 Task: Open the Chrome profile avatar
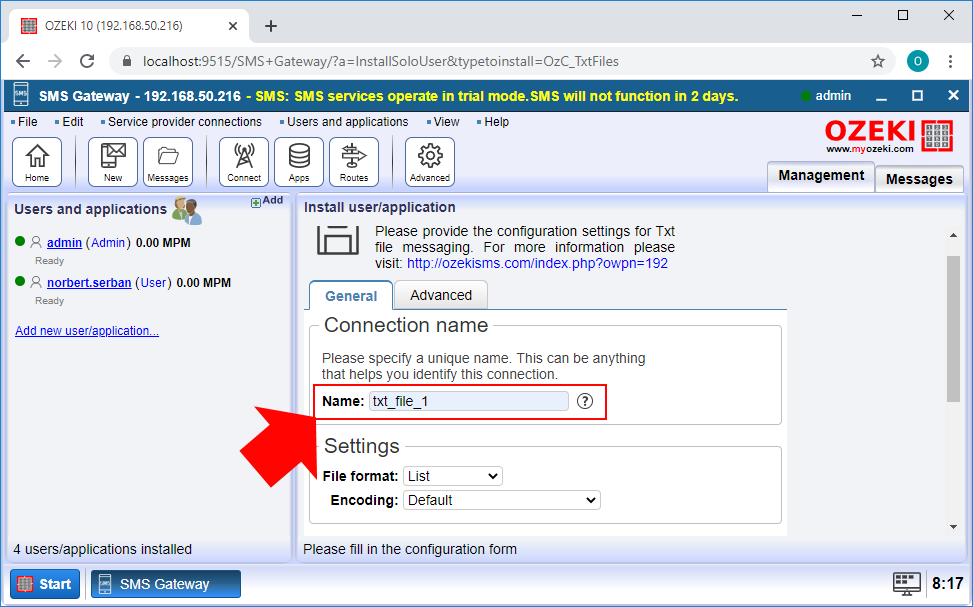click(918, 61)
